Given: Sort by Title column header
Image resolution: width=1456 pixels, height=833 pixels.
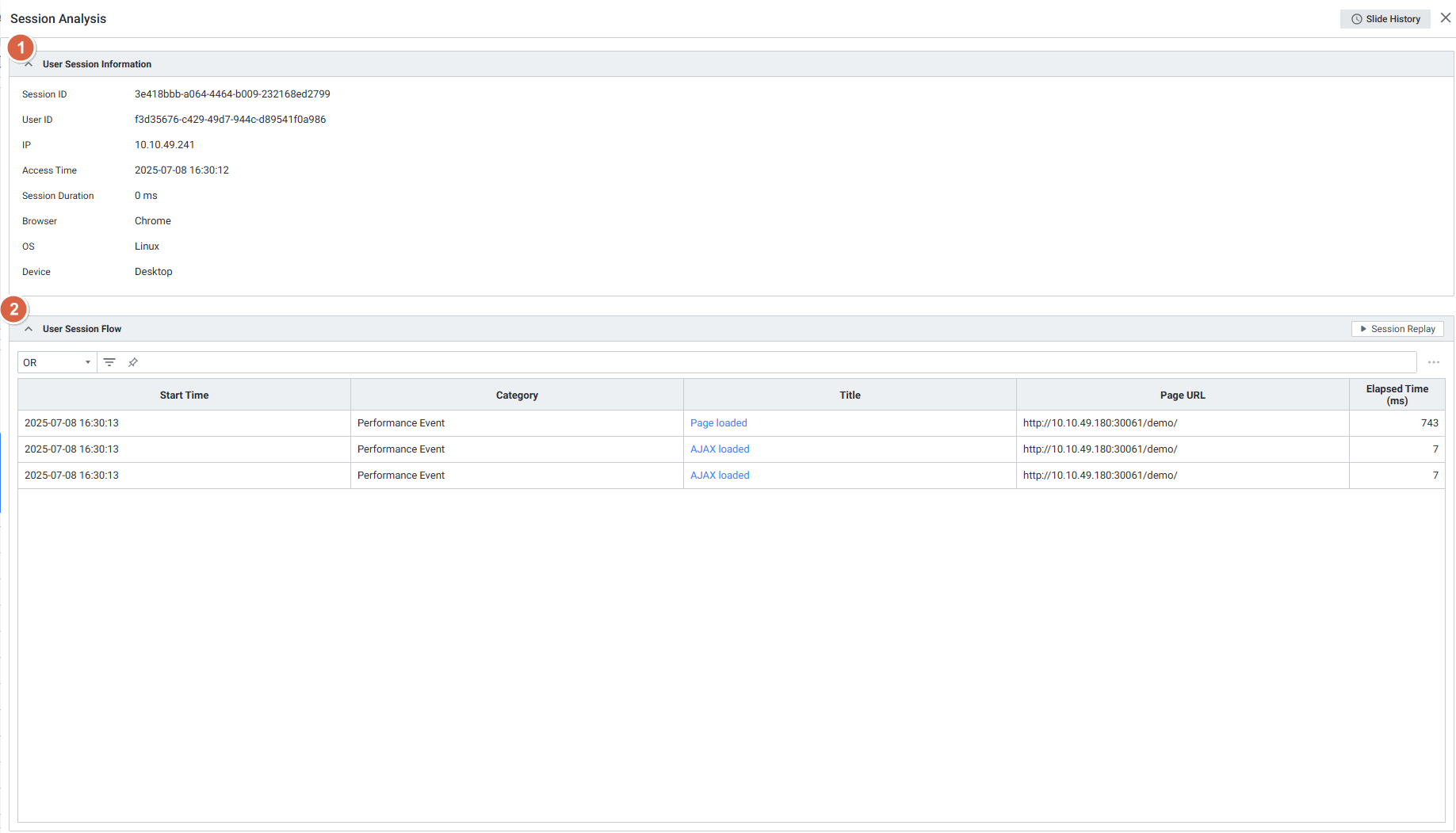Looking at the screenshot, I should point(850,395).
